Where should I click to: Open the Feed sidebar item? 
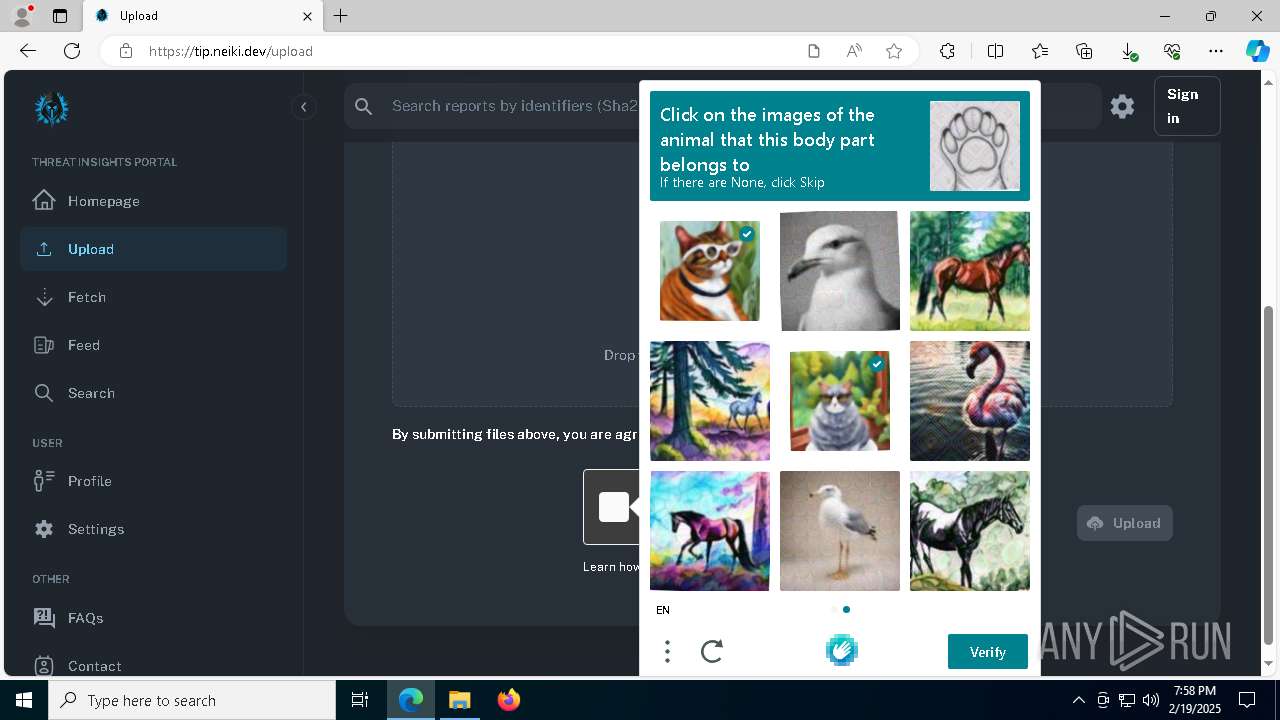tap(153, 345)
